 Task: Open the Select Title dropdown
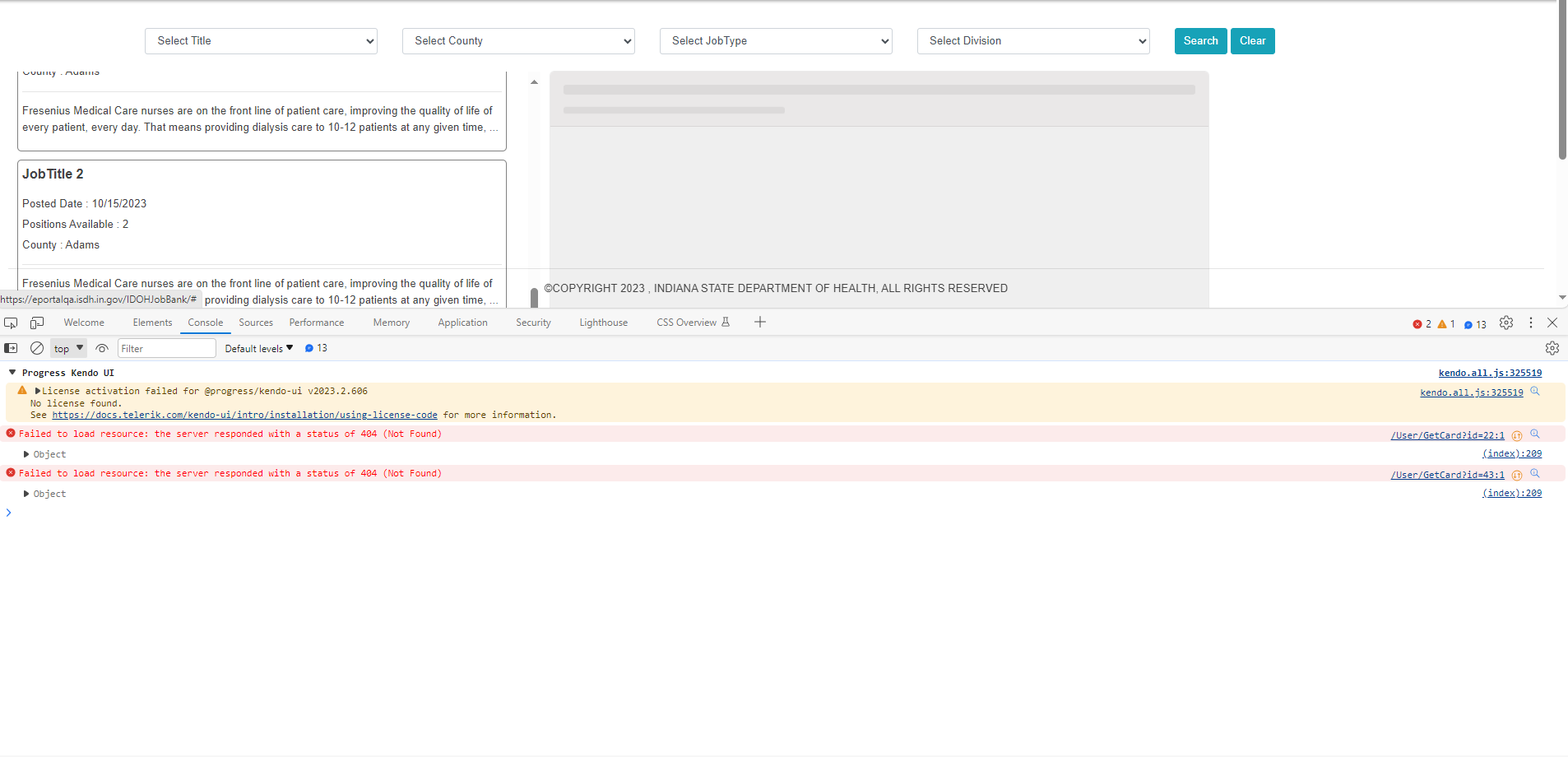[261, 41]
